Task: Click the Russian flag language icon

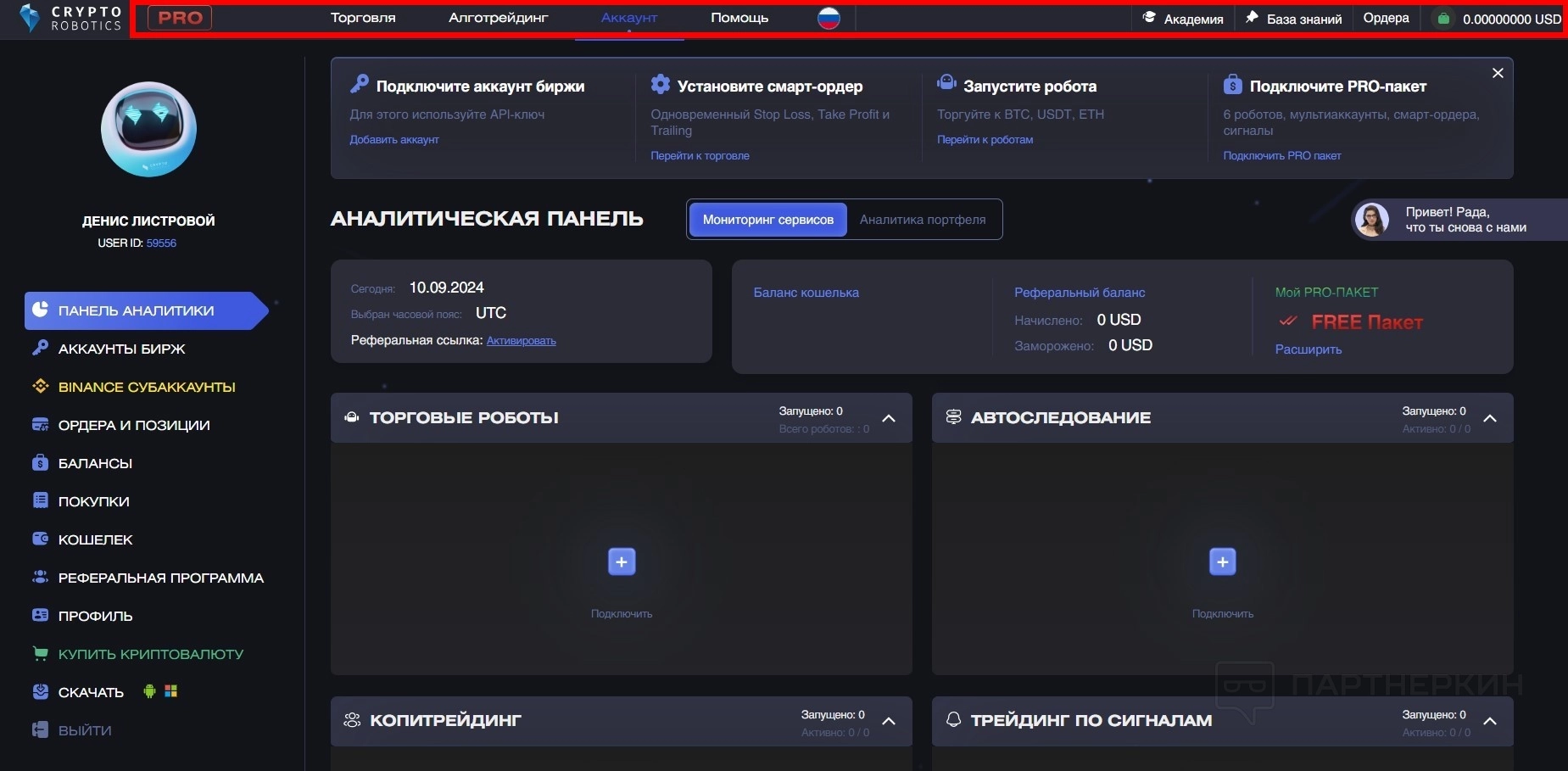Action: tap(829, 18)
